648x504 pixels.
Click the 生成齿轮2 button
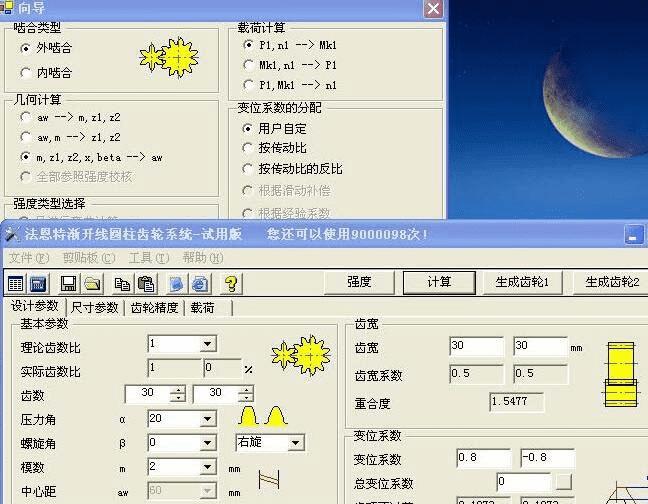[x=612, y=283]
